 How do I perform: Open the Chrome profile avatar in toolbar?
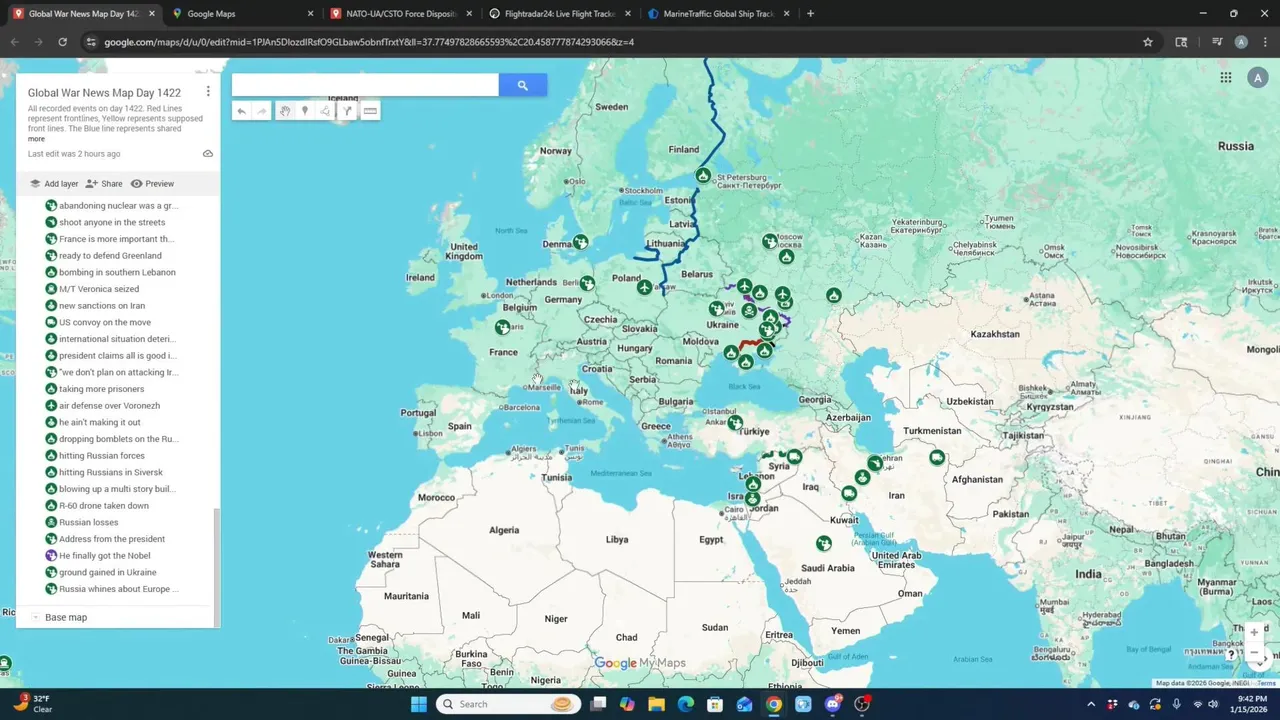pos(1241,42)
